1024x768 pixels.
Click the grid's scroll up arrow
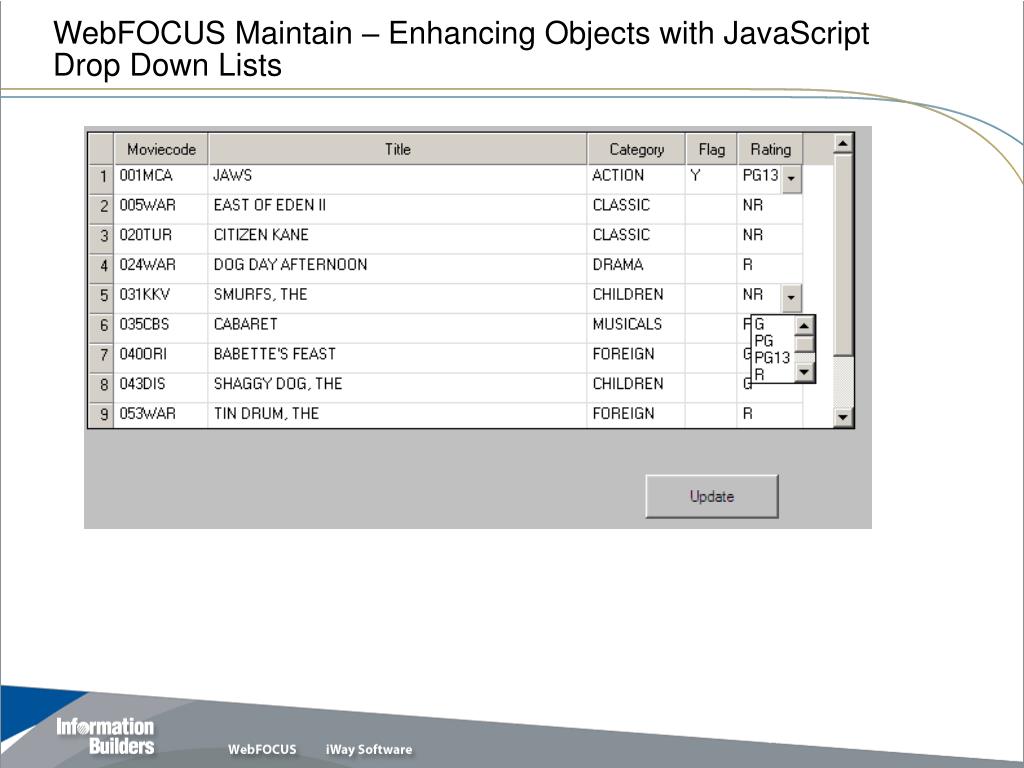843,143
